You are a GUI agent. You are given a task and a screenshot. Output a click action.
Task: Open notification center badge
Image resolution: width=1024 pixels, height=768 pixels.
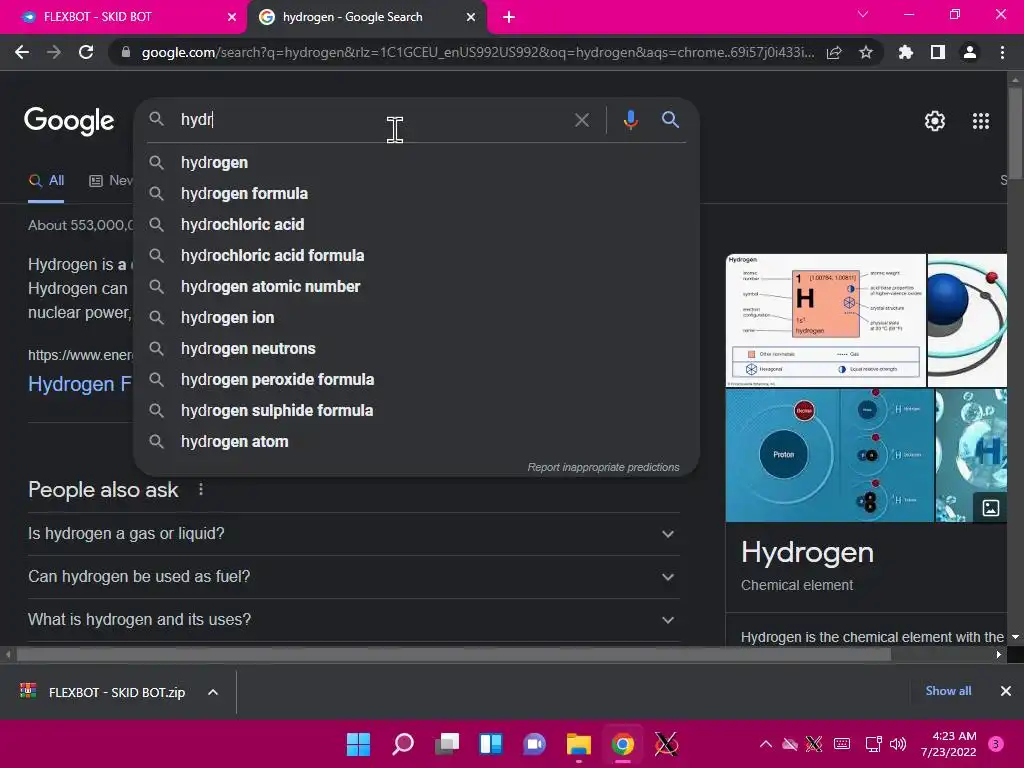996,744
